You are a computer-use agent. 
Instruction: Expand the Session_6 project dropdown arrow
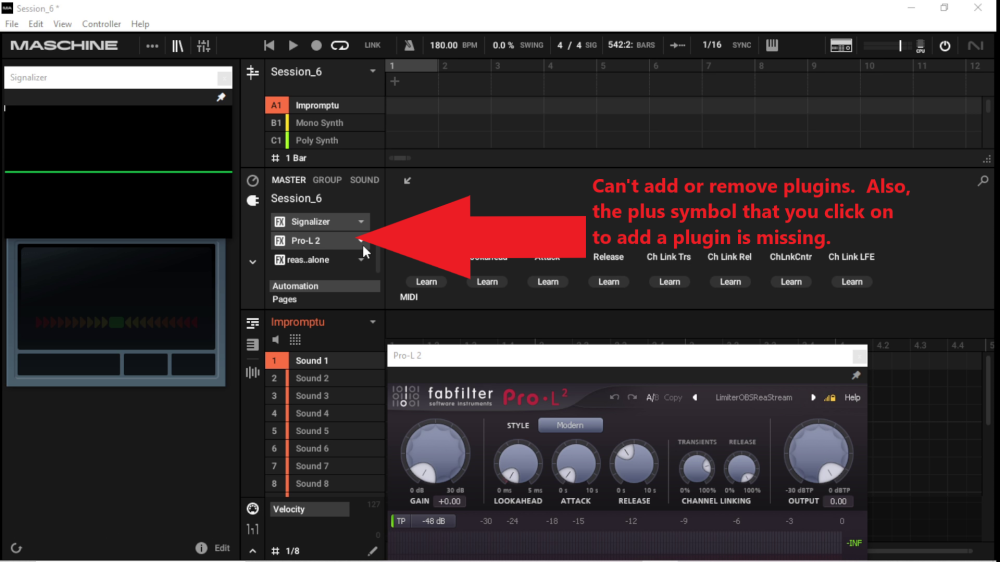tap(372, 71)
